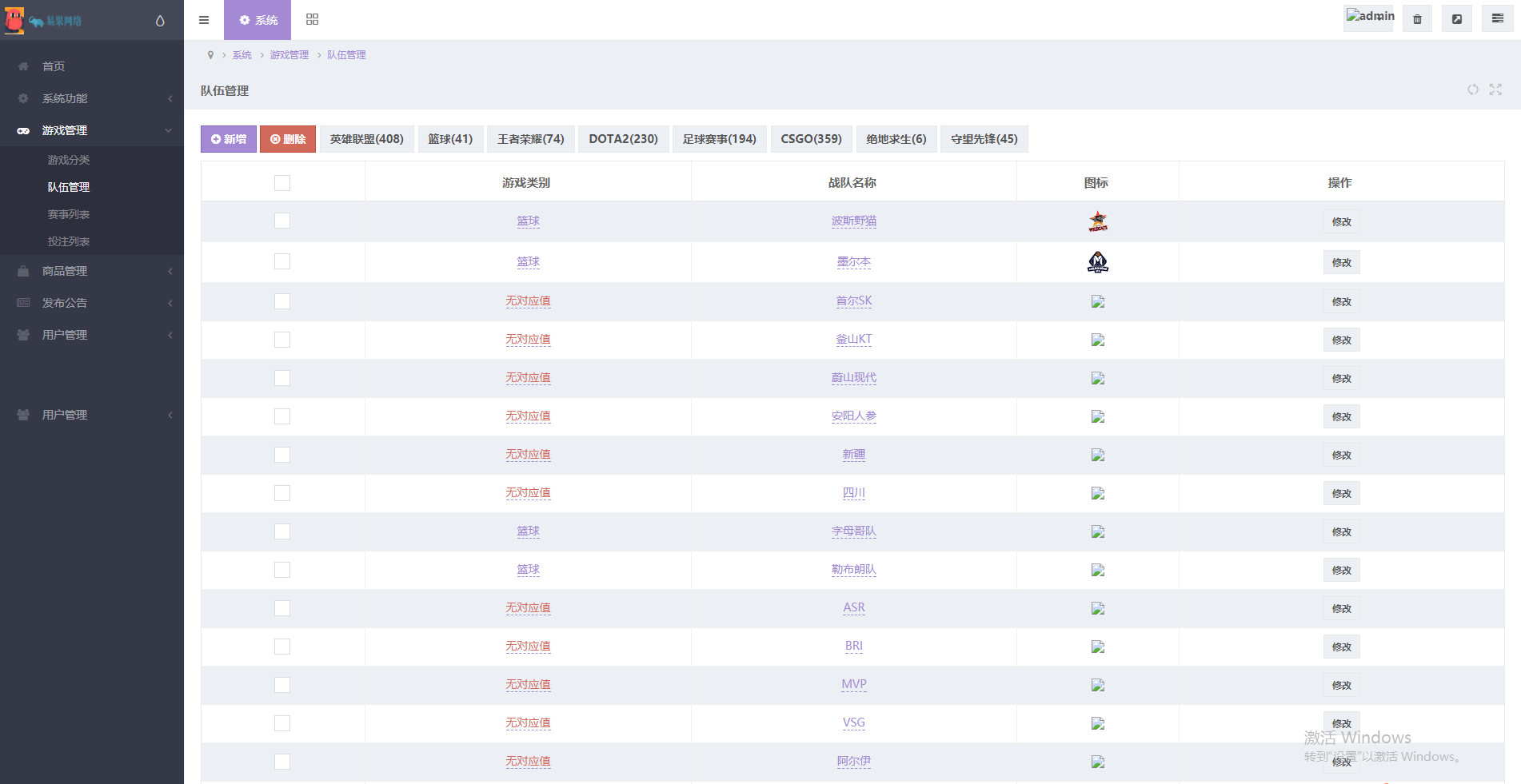Open 赛事列表 in the sidebar submenu
The width and height of the screenshot is (1521, 784).
tap(69, 214)
